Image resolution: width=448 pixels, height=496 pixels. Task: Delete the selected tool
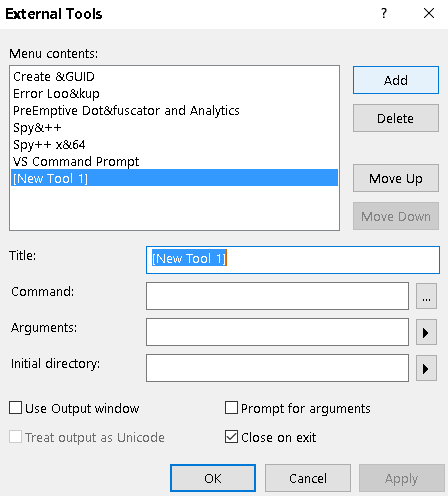[x=396, y=118]
